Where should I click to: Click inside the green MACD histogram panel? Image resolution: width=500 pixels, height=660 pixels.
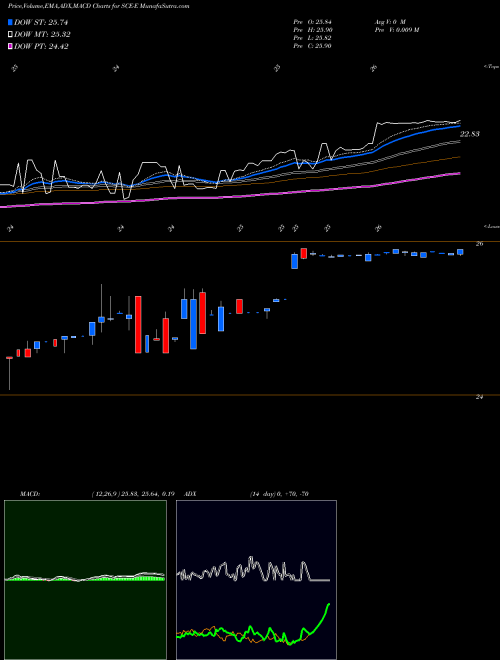85,580
